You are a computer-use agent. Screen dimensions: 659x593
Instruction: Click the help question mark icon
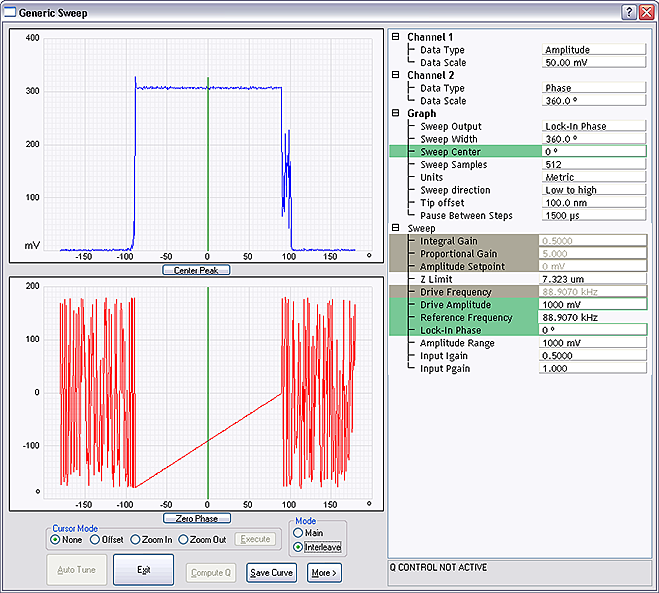[x=628, y=11]
